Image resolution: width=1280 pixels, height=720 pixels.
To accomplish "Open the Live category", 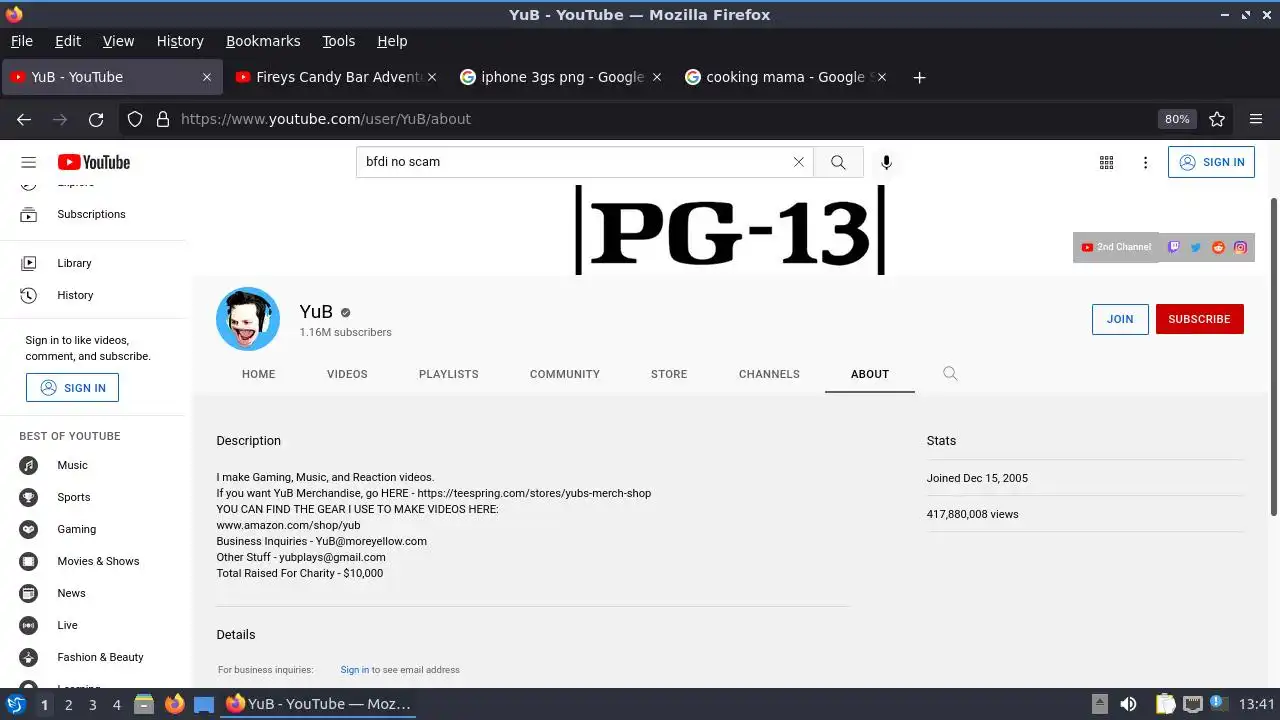I will pyautogui.click(x=93, y=625).
